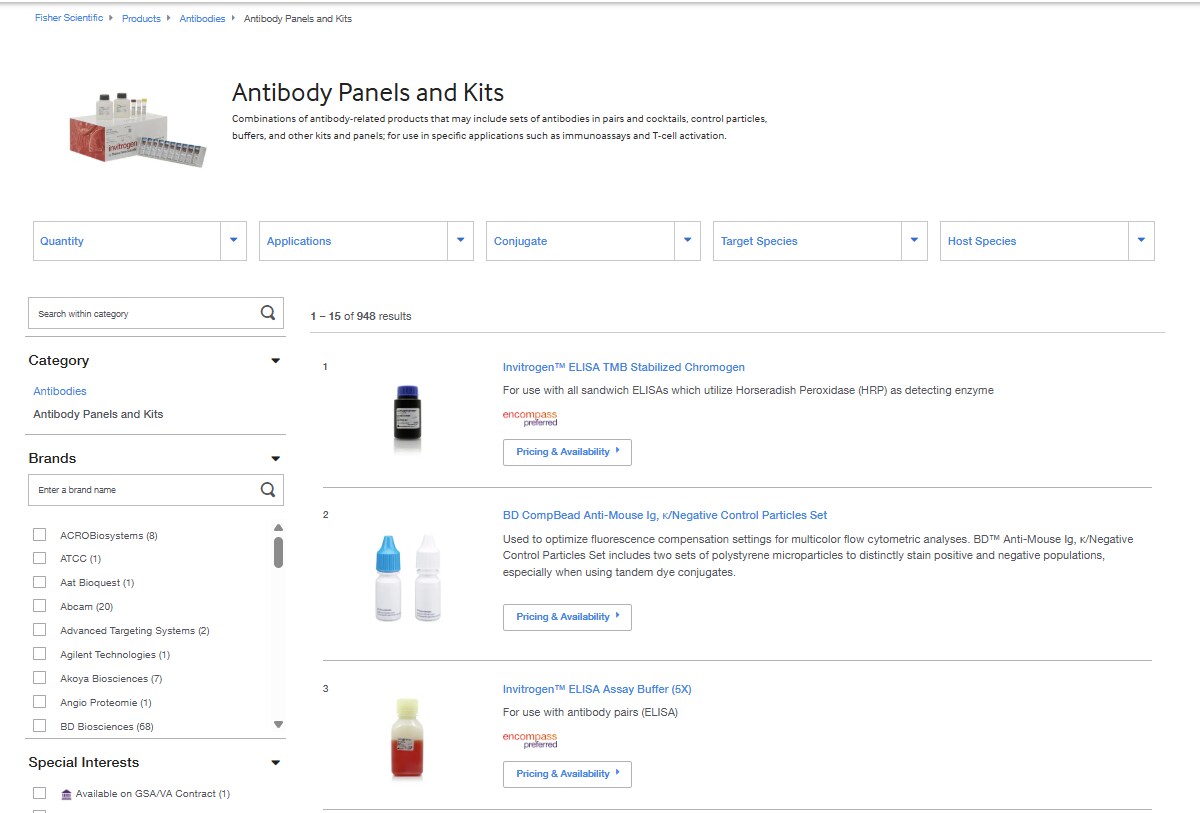Open the Antibodies breadcrumb link
Screen dimensions: 1200x813
[202, 17]
